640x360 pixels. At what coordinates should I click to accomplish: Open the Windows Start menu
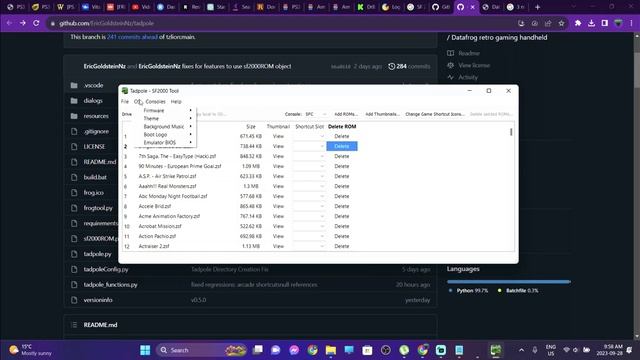(x=145, y=350)
